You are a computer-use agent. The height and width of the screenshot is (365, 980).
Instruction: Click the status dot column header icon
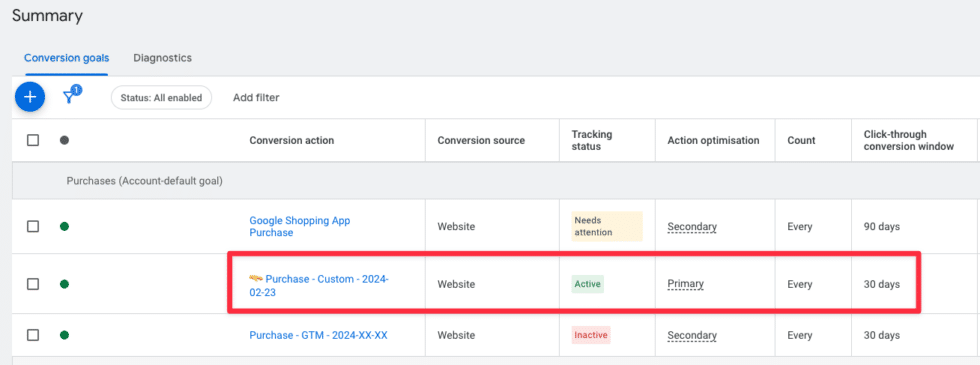64,141
